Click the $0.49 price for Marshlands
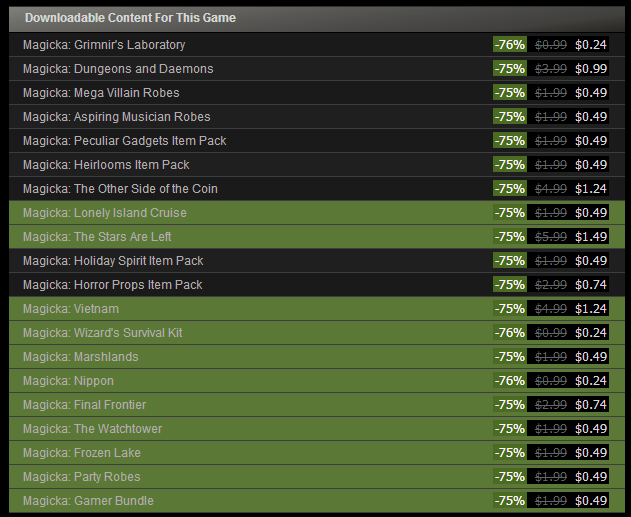The height and width of the screenshot is (517, 631). tap(590, 357)
